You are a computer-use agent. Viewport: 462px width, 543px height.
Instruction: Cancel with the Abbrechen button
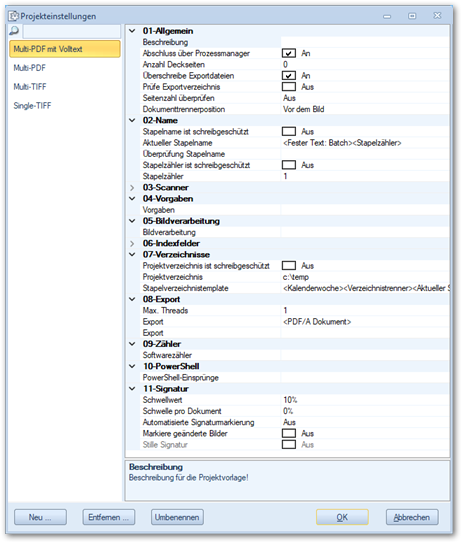[x=412, y=517]
